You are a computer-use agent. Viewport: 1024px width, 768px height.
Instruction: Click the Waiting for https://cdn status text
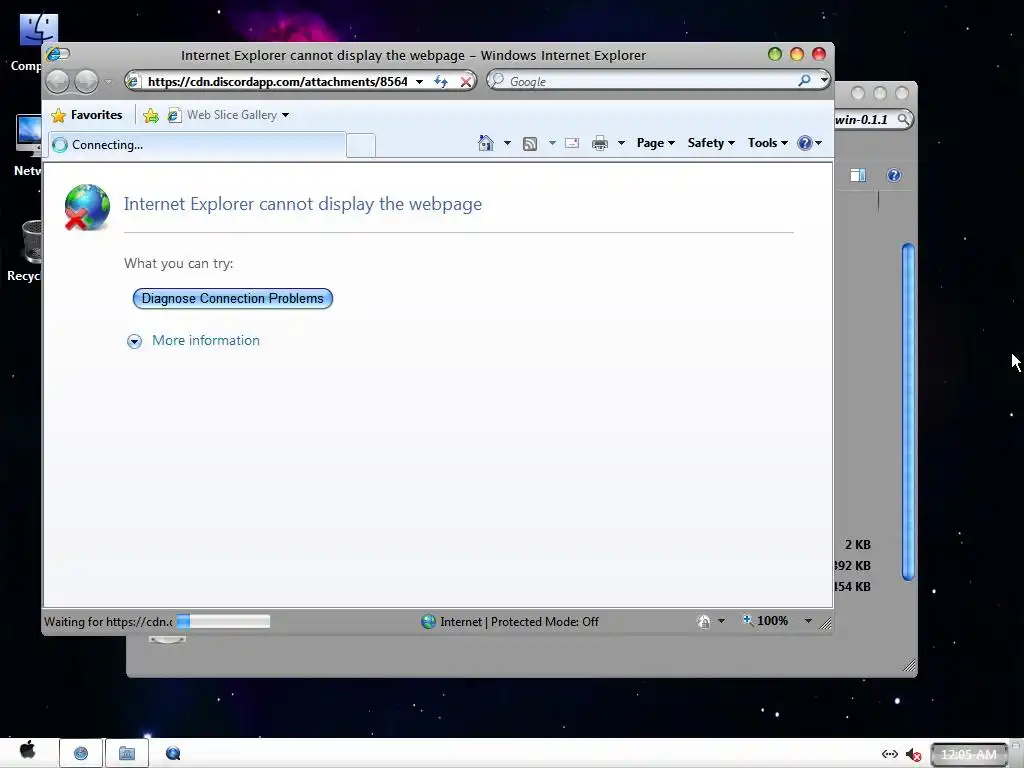(x=108, y=622)
